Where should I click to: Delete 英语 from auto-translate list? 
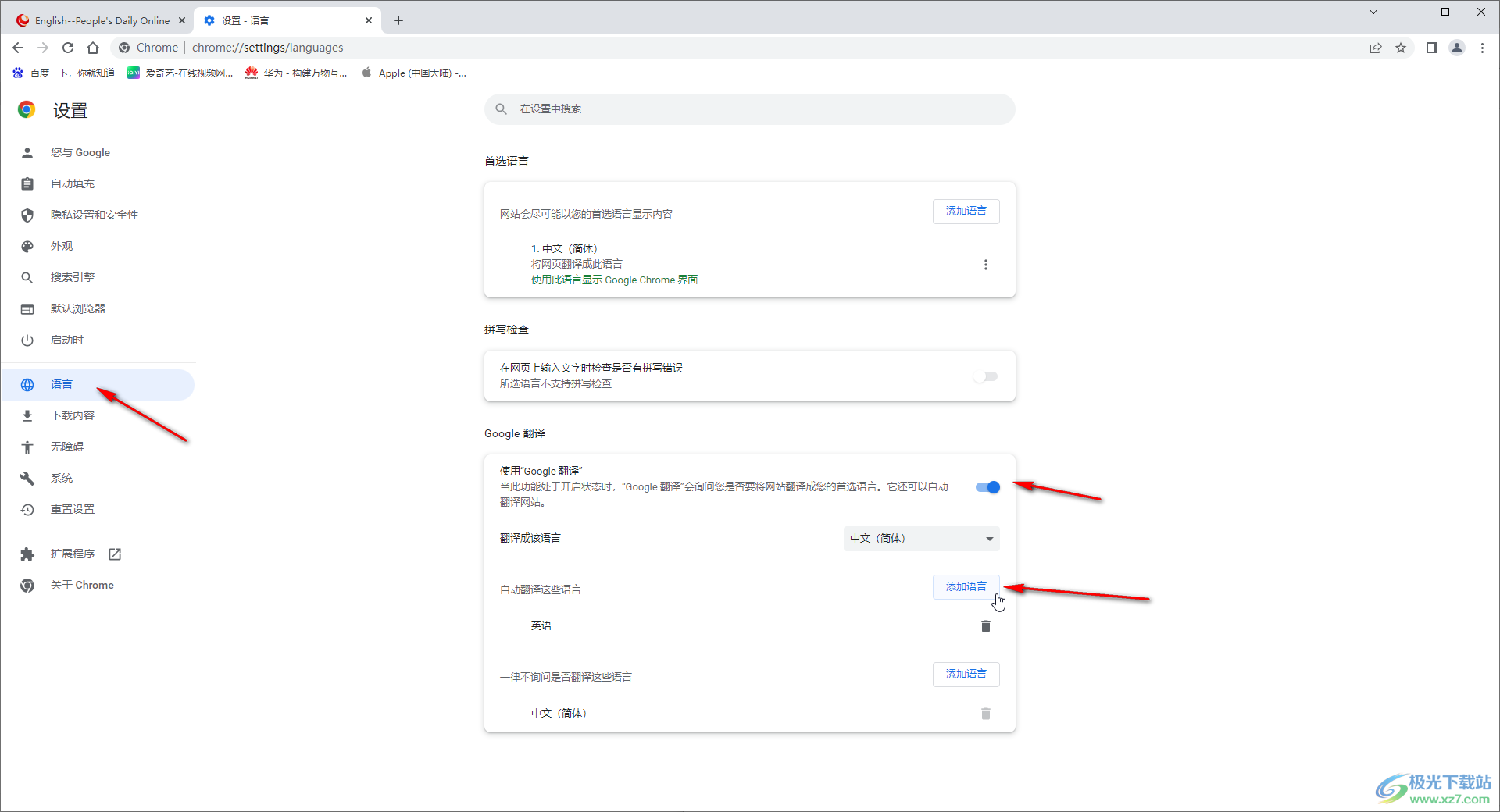[x=985, y=626]
